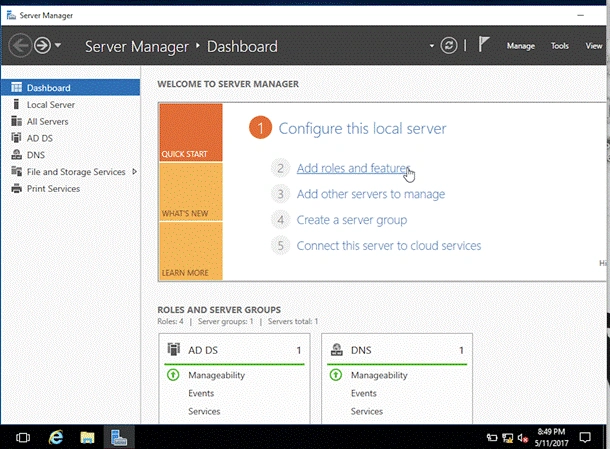This screenshot has width=610, height=449.
Task: Click Manageability in the DNS tile
Action: [x=379, y=375]
